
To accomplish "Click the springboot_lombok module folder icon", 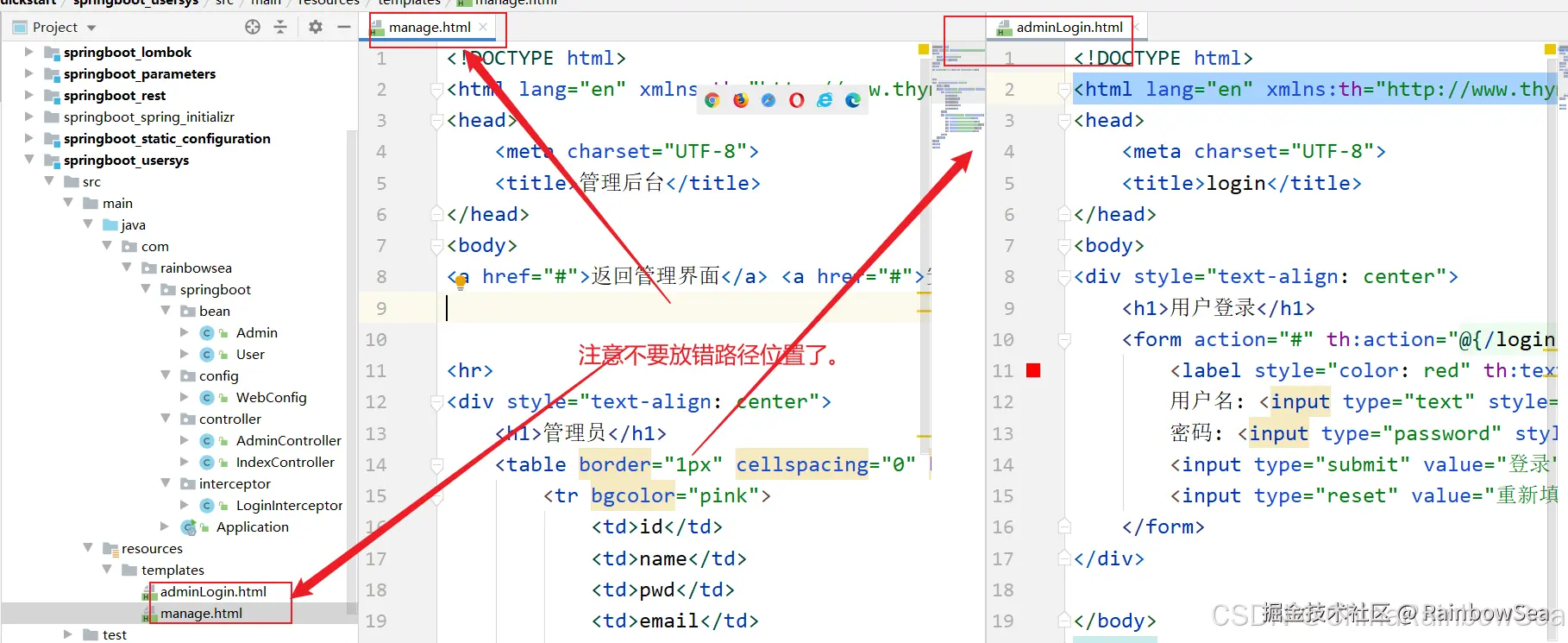I will [x=52, y=53].
